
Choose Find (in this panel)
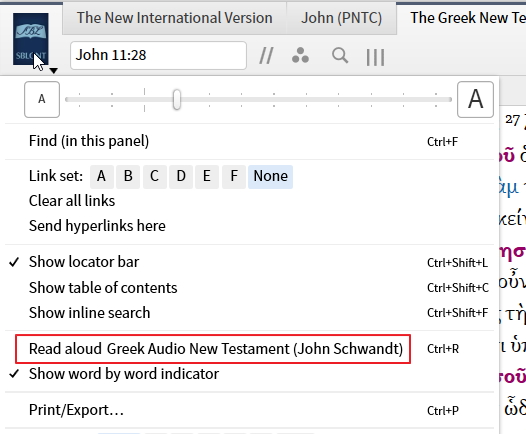click(249, 141)
